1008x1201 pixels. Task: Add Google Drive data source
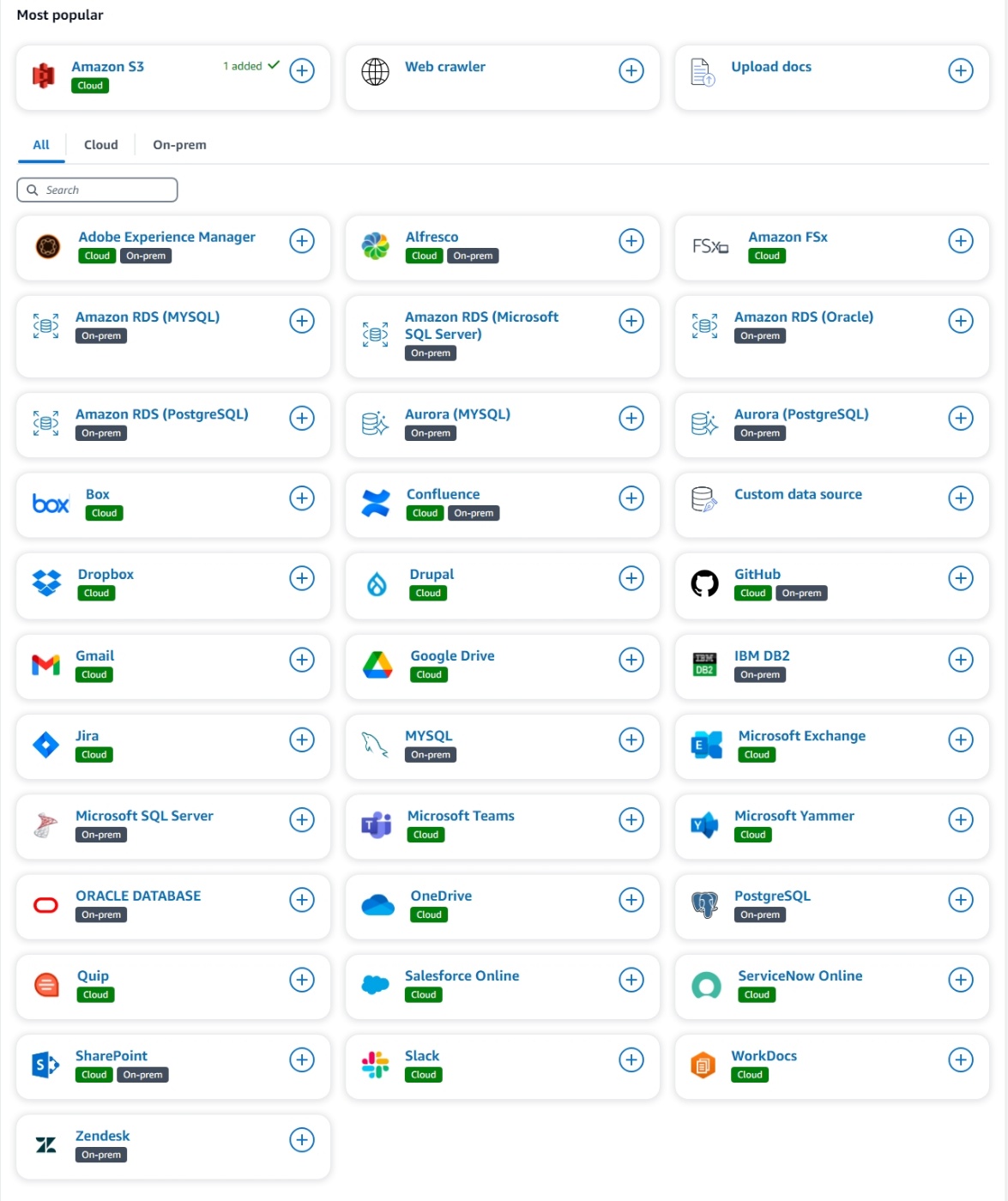[631, 660]
